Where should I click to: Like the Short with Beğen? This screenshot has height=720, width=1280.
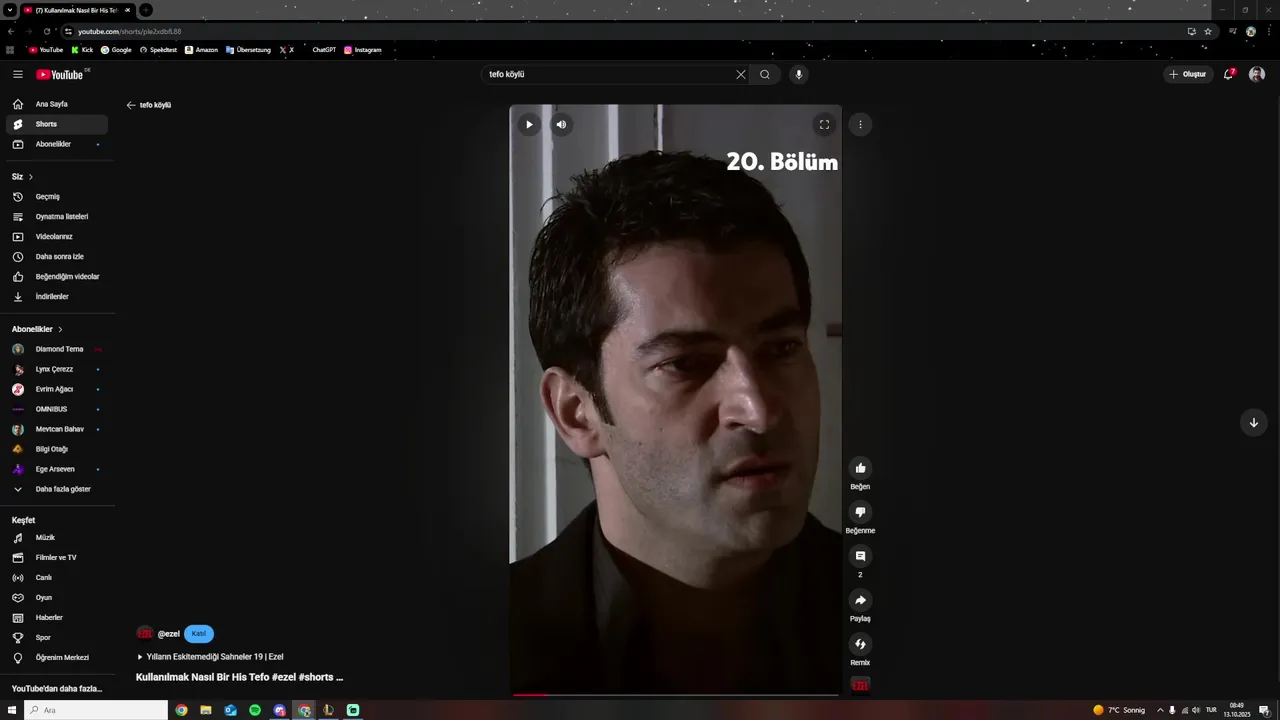860,468
